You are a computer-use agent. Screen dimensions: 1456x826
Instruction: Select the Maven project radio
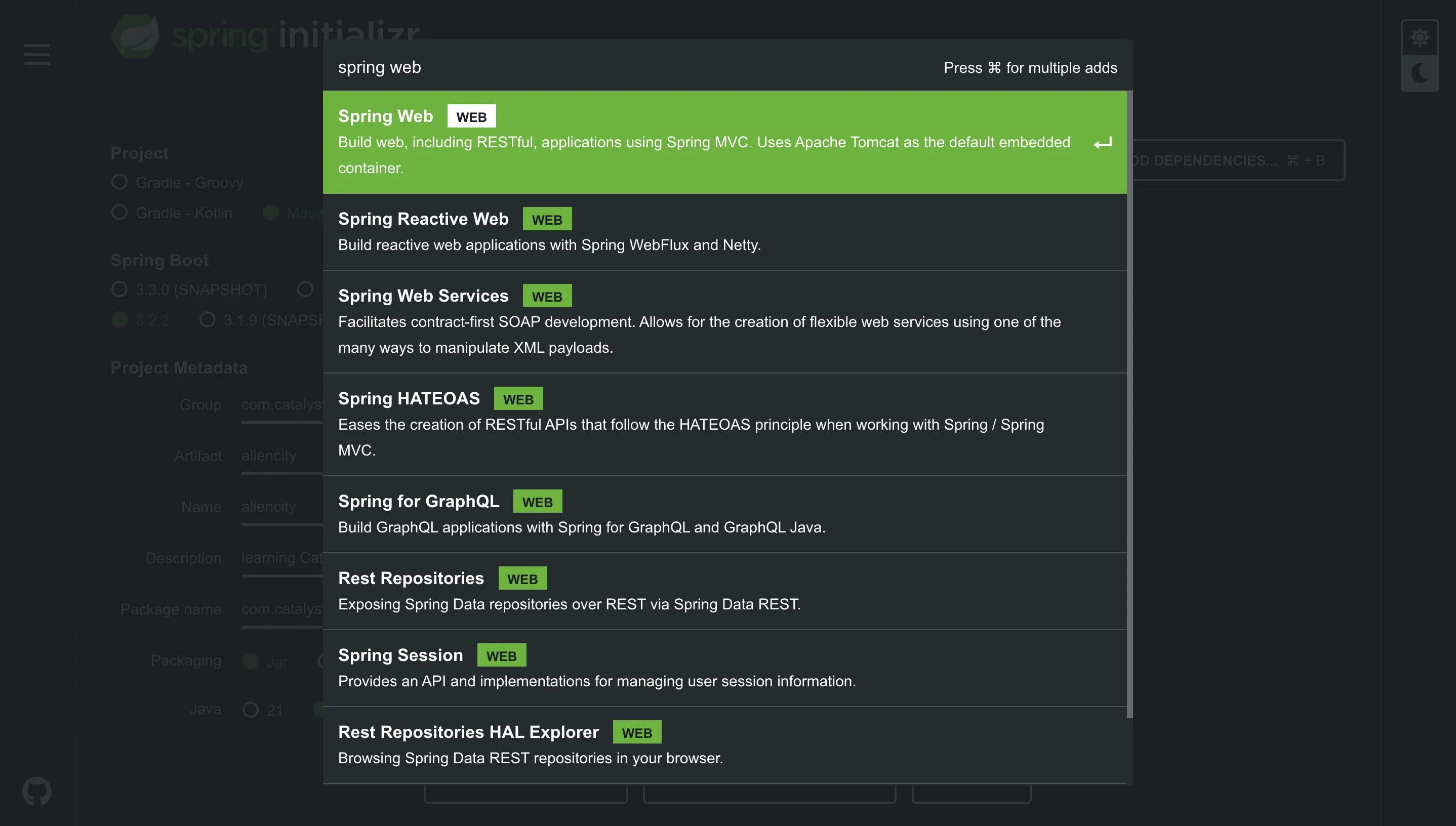pyautogui.click(x=271, y=212)
